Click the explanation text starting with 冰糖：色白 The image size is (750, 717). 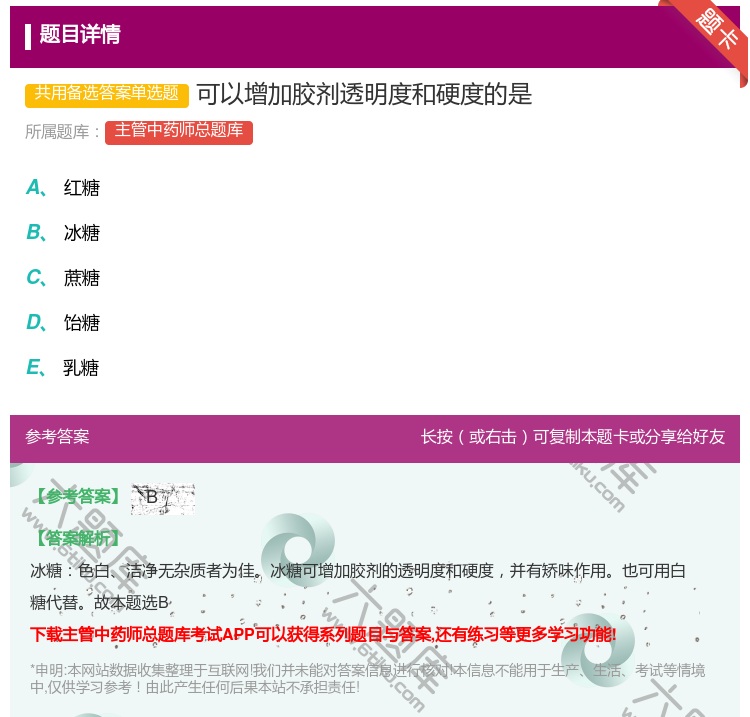[358, 586]
